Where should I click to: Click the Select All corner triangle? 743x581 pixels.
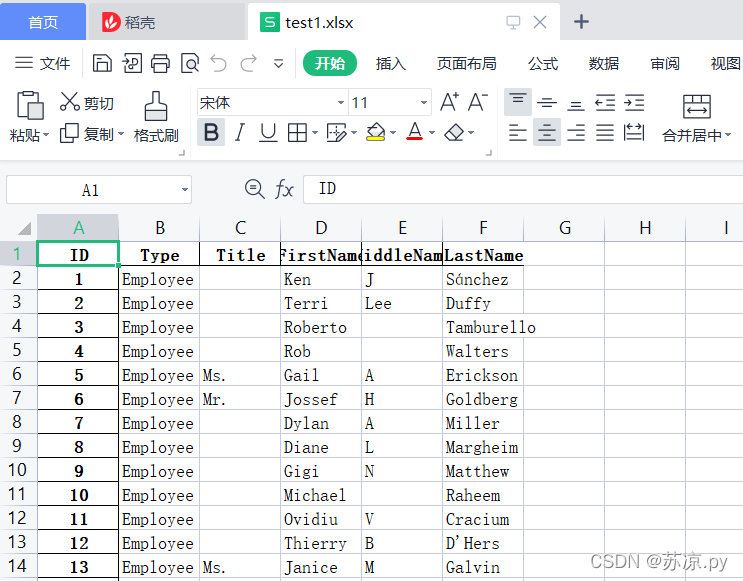click(x=24, y=228)
